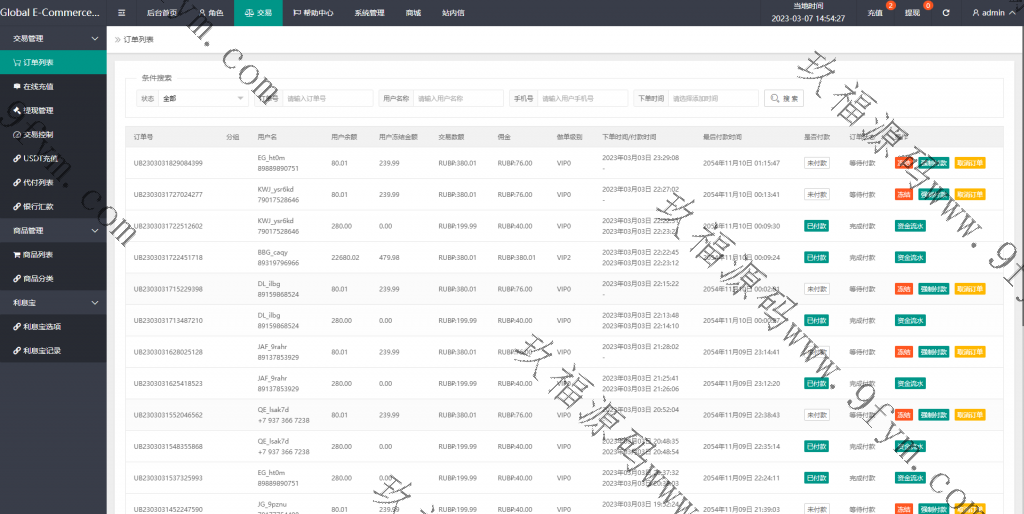Open 商品列表 in the sidebar
The height and width of the screenshot is (514, 1024).
click(38, 254)
